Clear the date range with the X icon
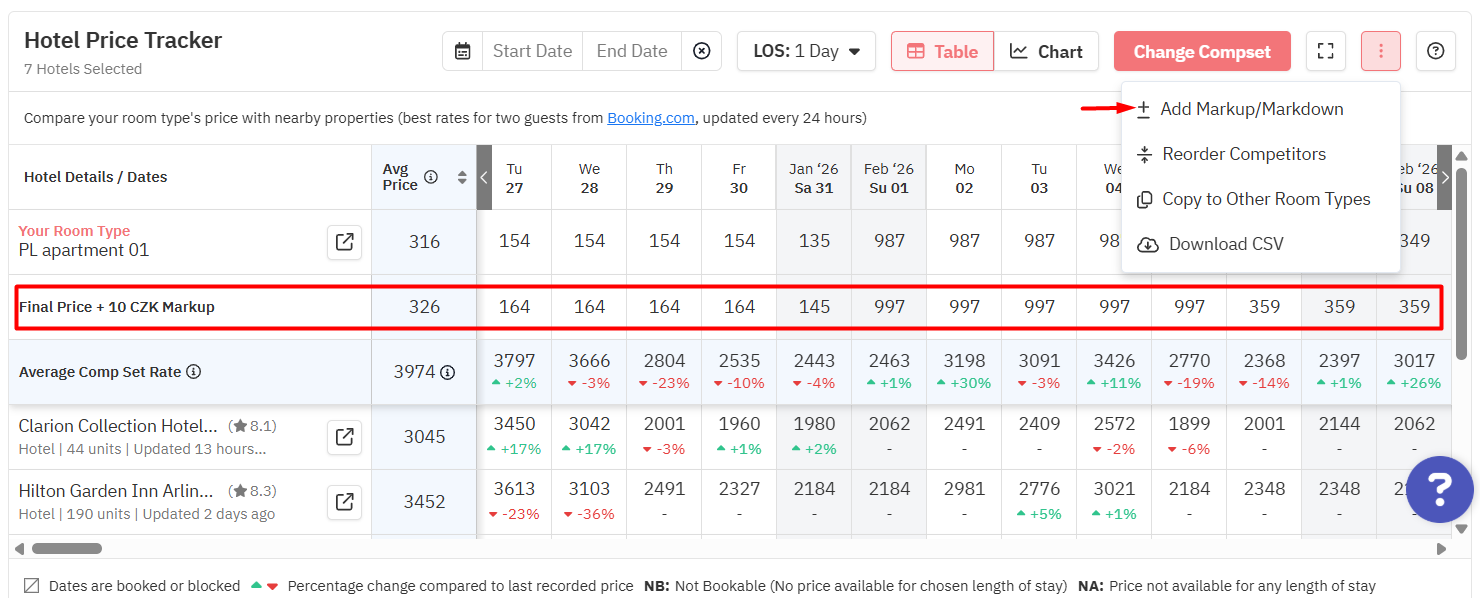This screenshot has height=598, width=1480. pos(702,51)
